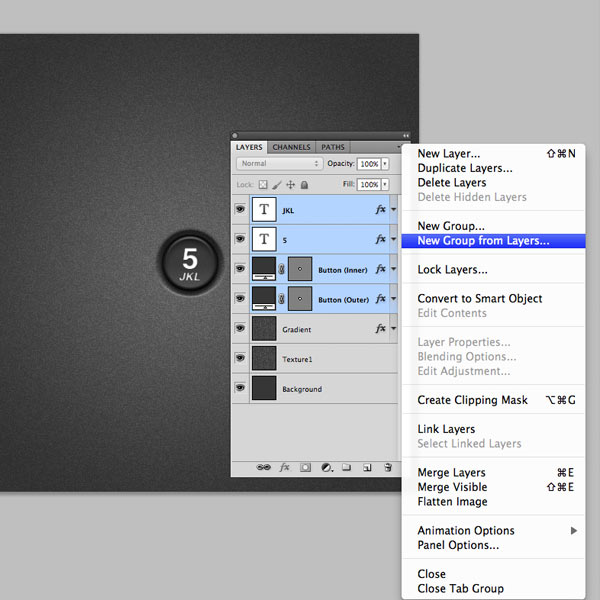Hide the Texture1 layer visibility eye
Viewport: 600px width, 600px height.
pyautogui.click(x=240, y=358)
